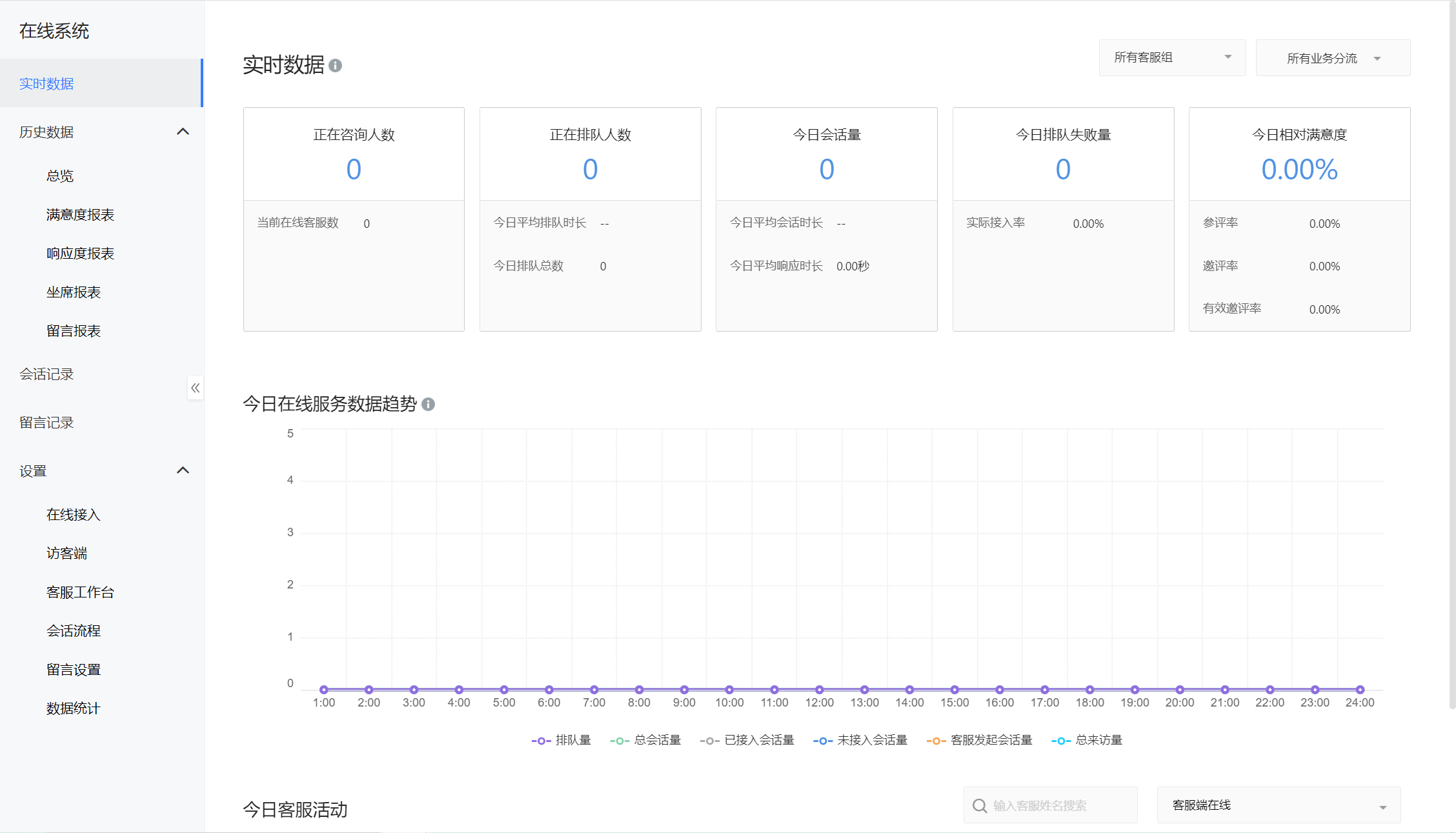
Task: Click the 正在排队人数 card value
Action: coord(590,170)
